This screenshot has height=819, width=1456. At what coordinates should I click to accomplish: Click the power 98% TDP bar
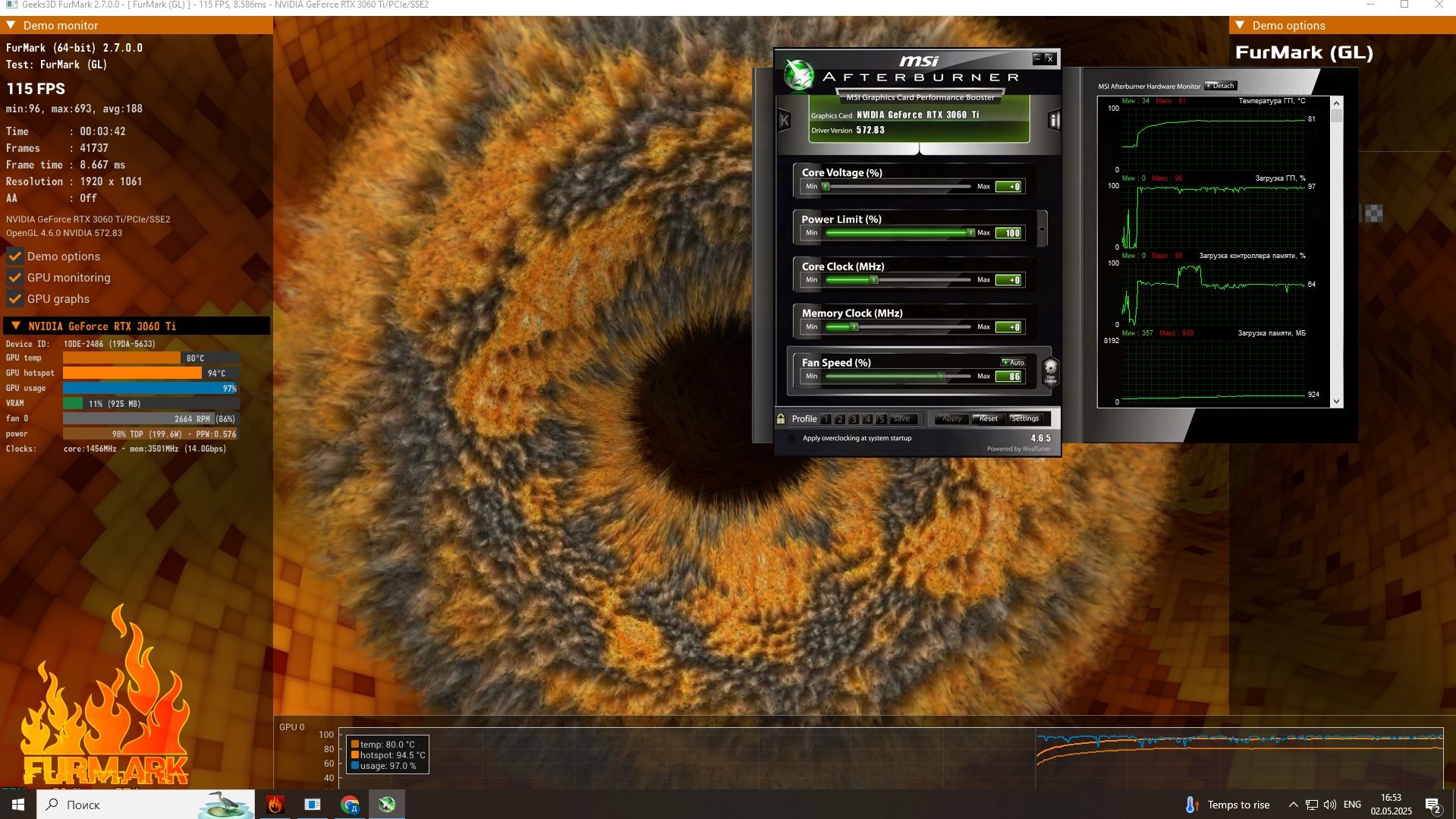click(x=151, y=434)
